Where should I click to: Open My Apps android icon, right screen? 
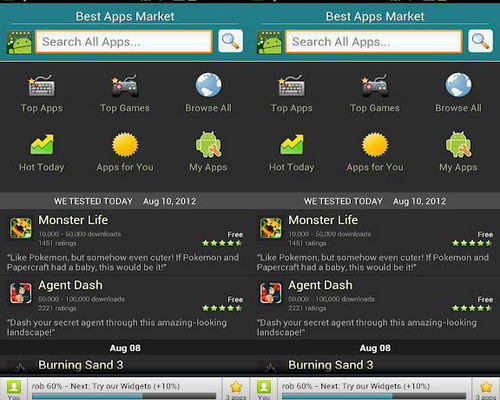tap(458, 145)
